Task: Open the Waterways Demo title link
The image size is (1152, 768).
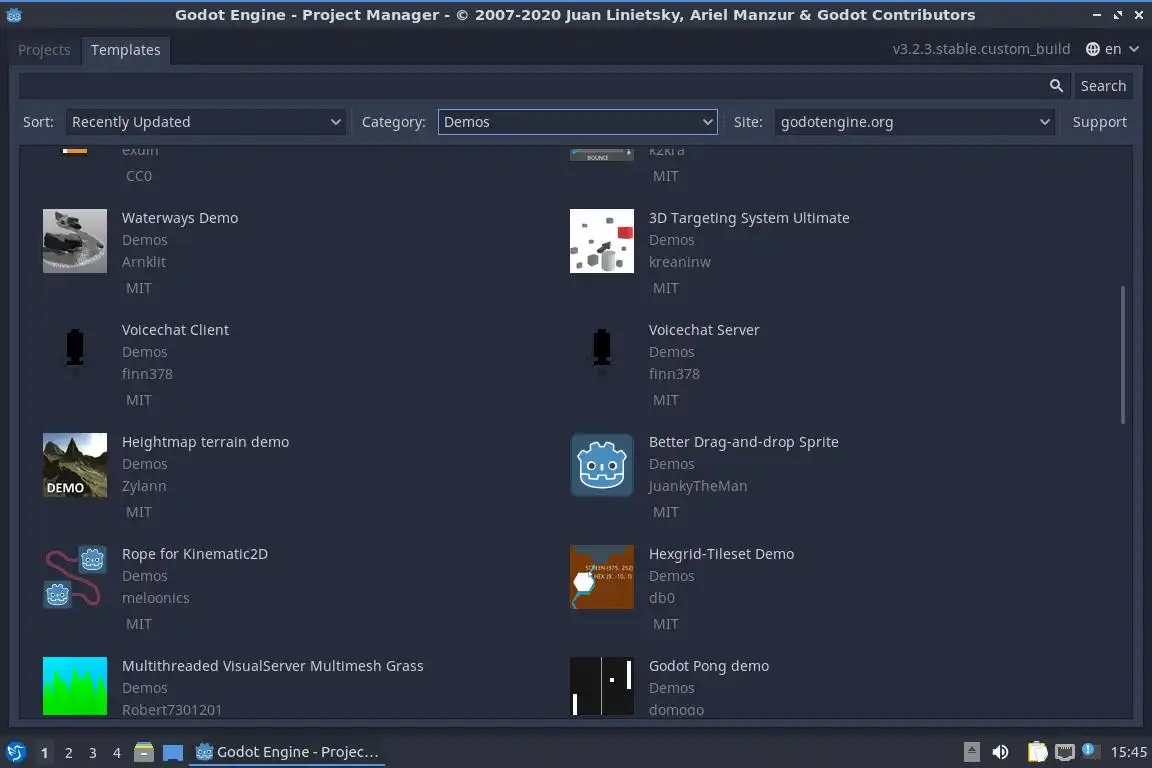Action: point(180,218)
